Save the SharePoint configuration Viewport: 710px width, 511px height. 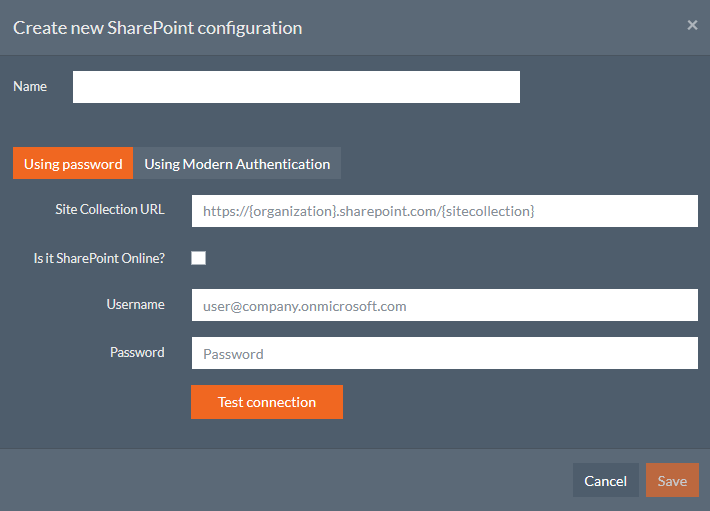[x=672, y=480]
